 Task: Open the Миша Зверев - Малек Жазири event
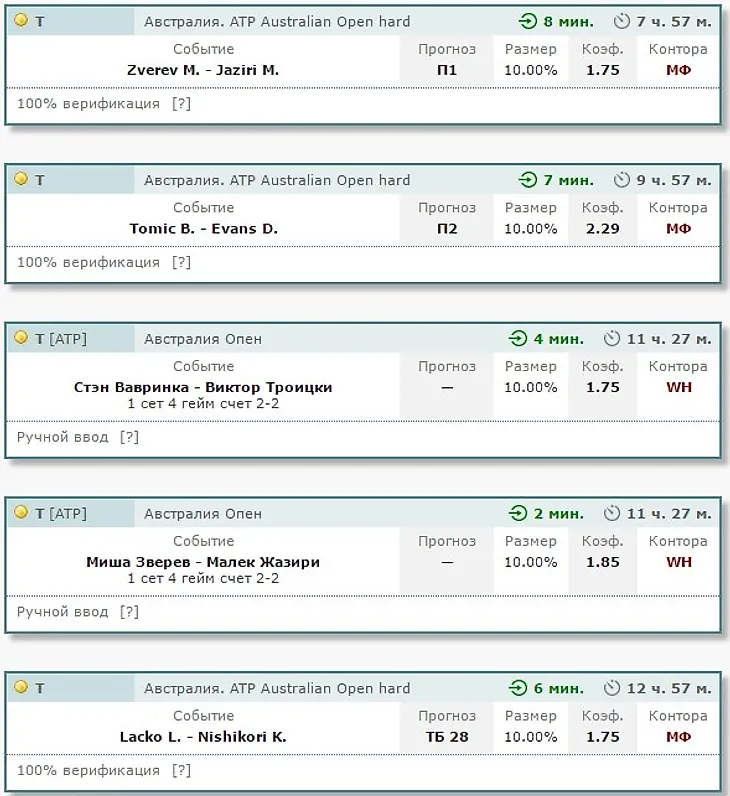[x=203, y=562]
